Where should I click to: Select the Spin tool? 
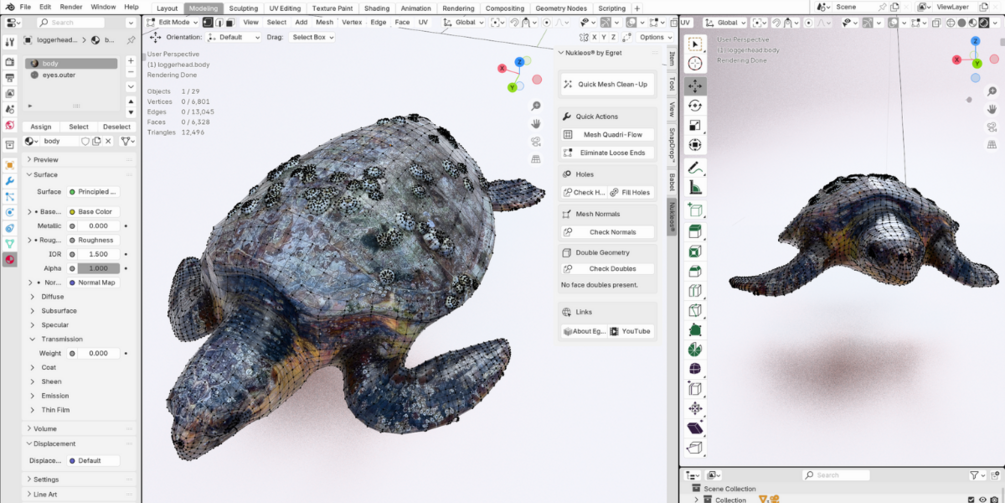pyautogui.click(x=695, y=350)
